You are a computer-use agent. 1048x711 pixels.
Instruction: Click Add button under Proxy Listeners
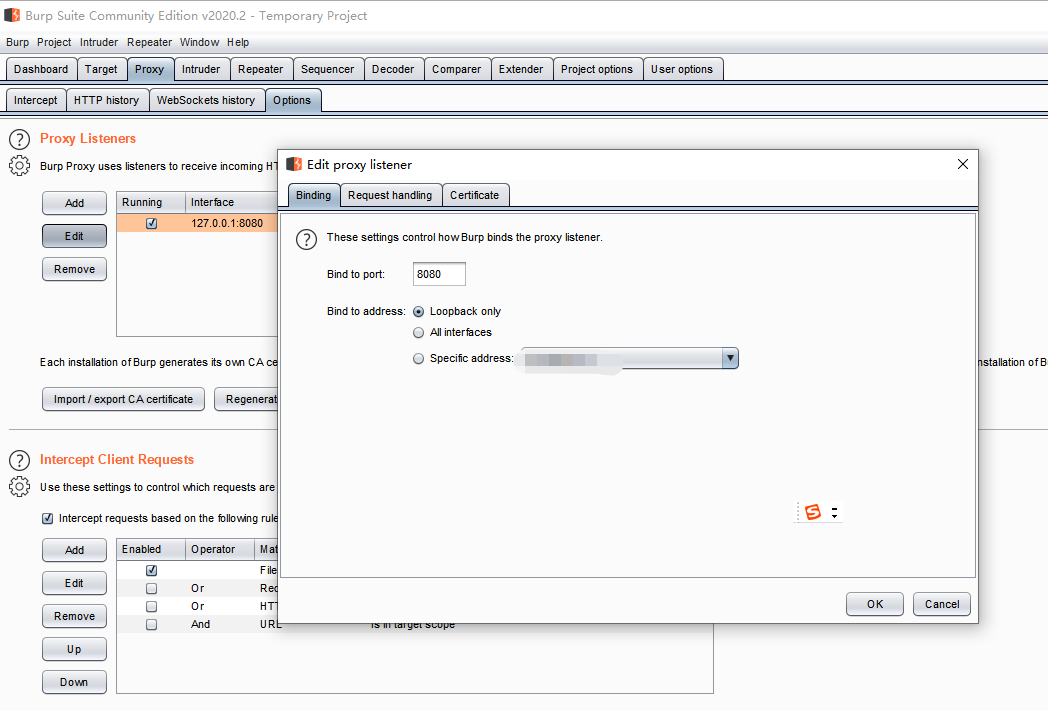pos(74,203)
